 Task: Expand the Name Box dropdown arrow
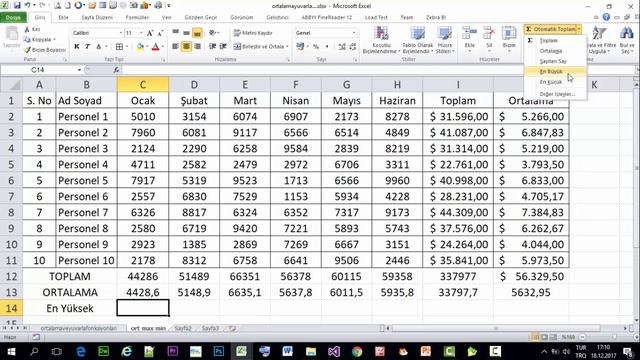[x=79, y=70]
